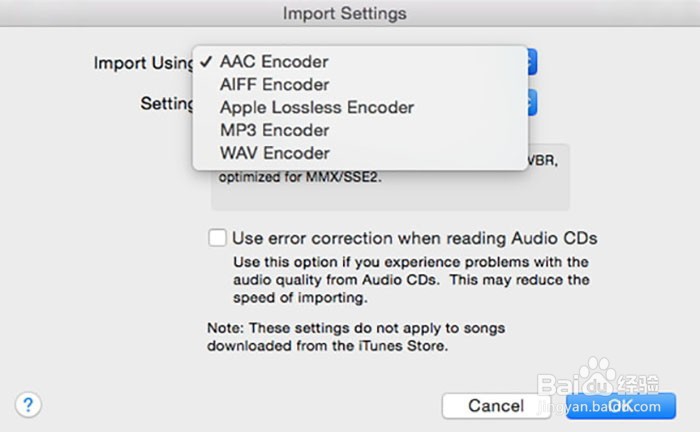Click the Import Using dropdown arrows
Screen dimensions: 700x432
click(x=533, y=62)
